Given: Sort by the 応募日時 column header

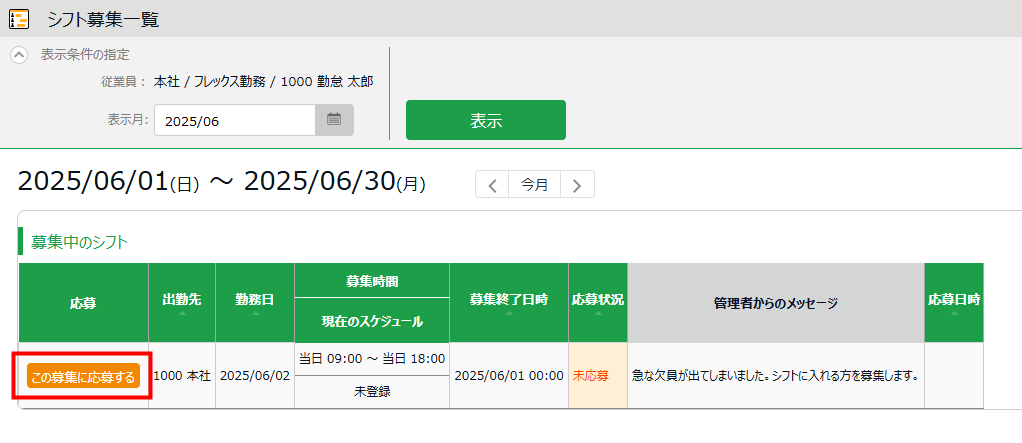Looking at the screenshot, I should (x=953, y=302).
